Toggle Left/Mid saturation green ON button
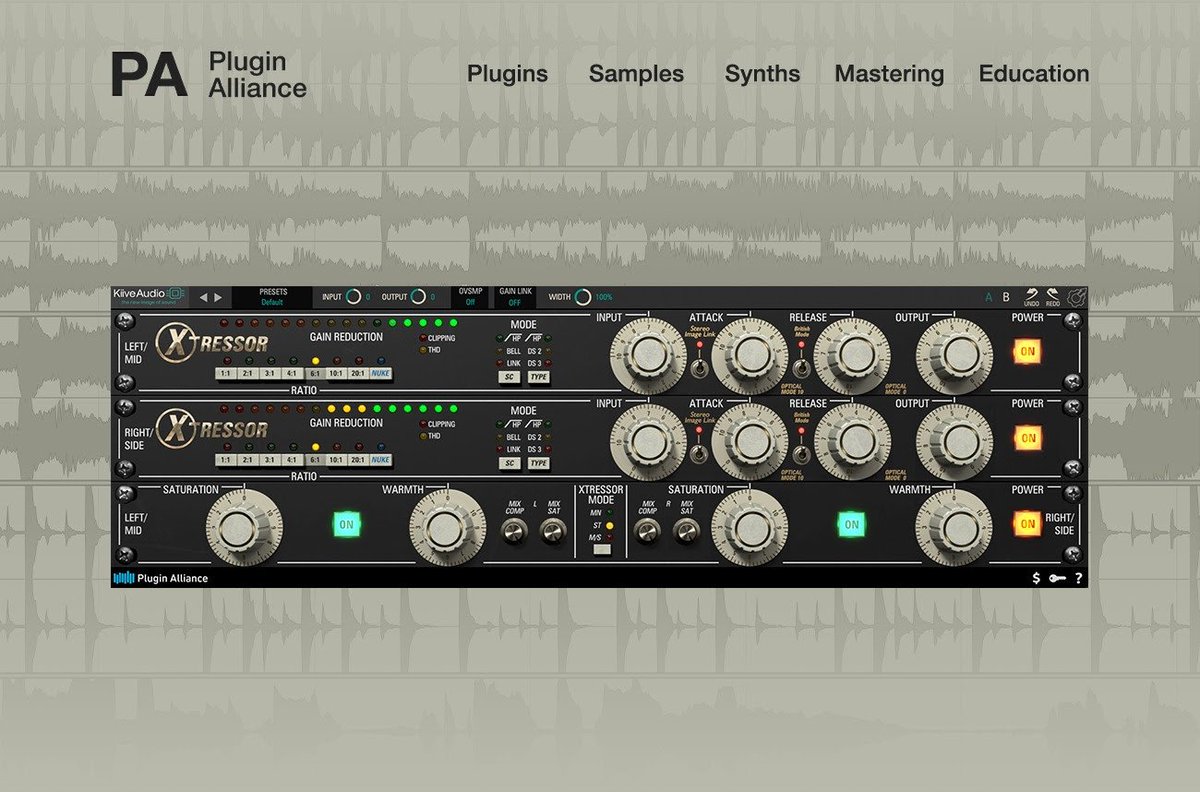 (x=347, y=524)
